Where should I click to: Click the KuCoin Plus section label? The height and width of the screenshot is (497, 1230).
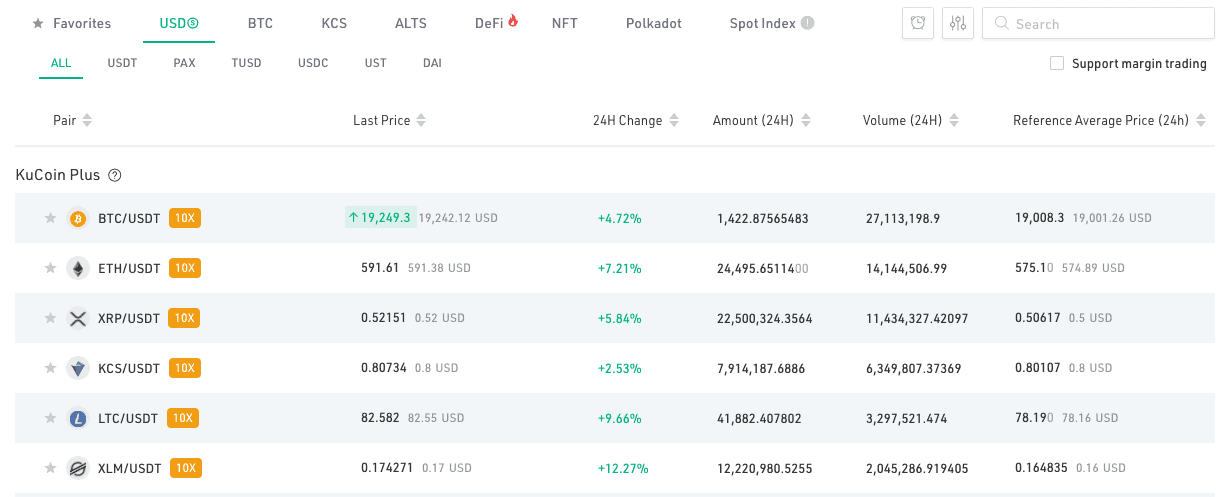(x=58, y=175)
